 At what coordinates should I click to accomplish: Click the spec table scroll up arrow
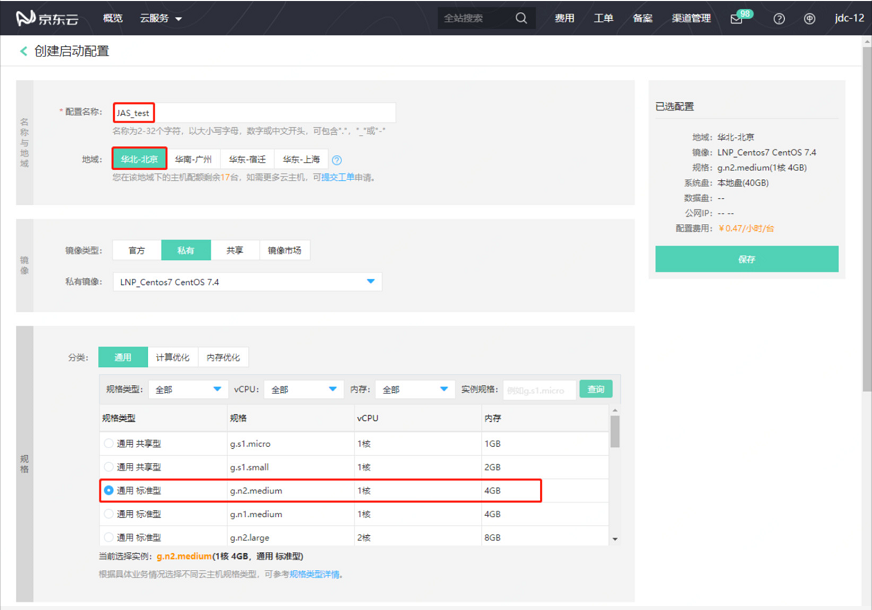coord(615,410)
